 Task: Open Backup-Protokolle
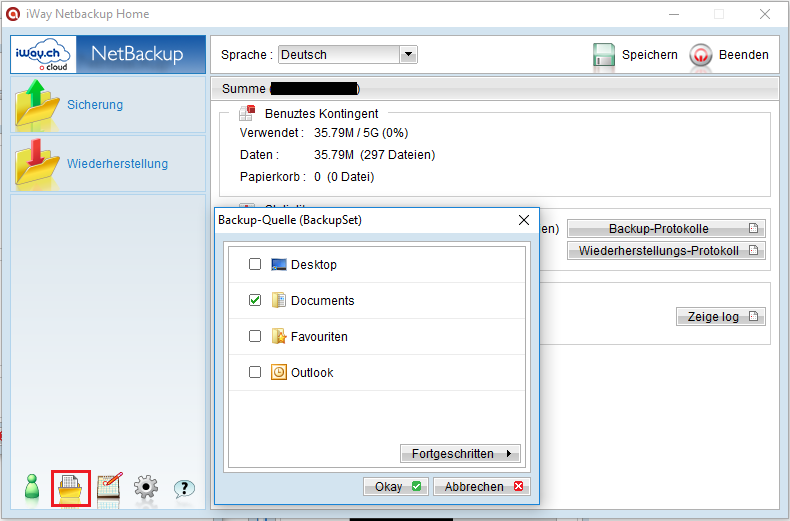pyautogui.click(x=666, y=229)
